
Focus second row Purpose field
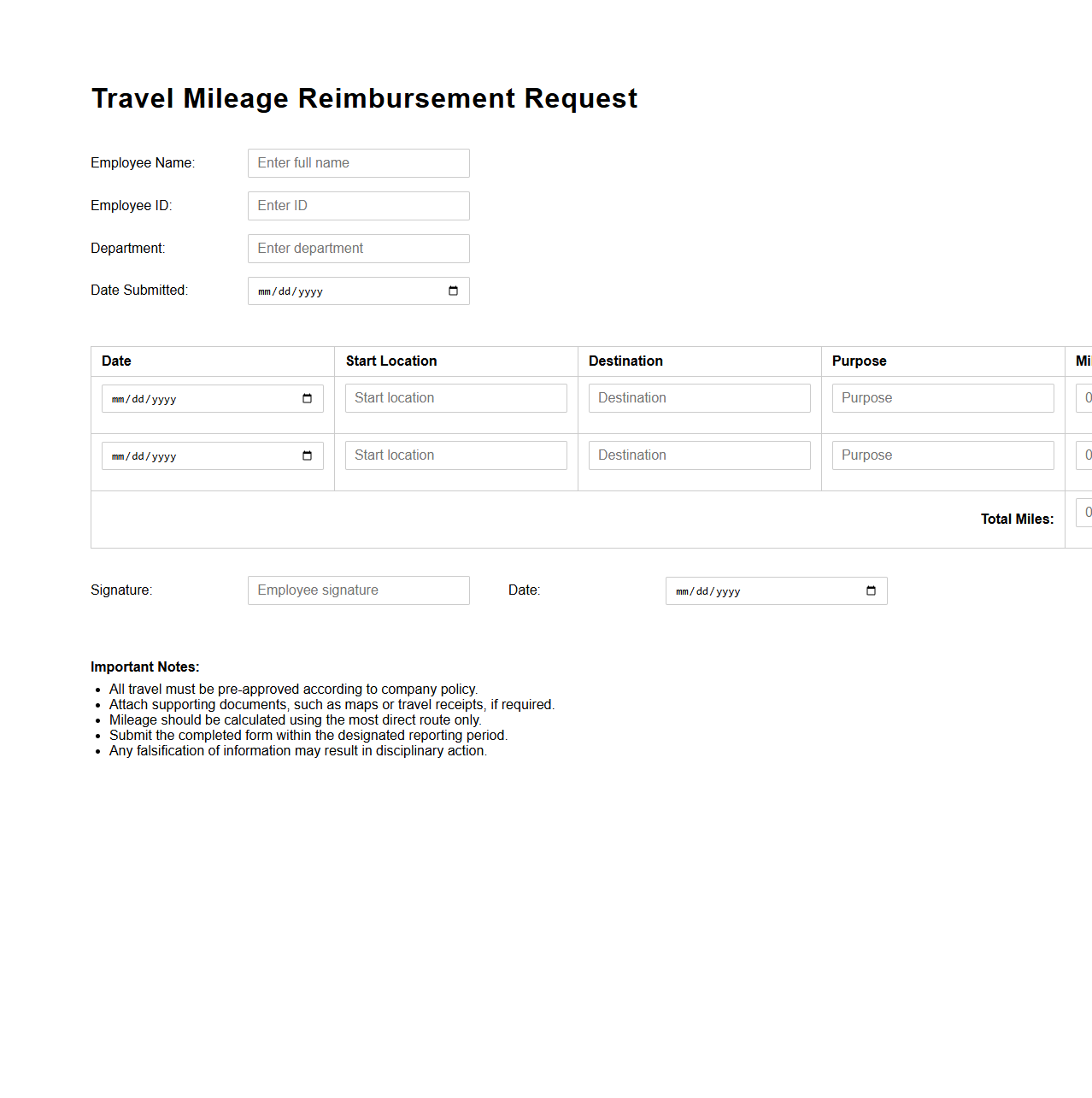click(x=942, y=455)
